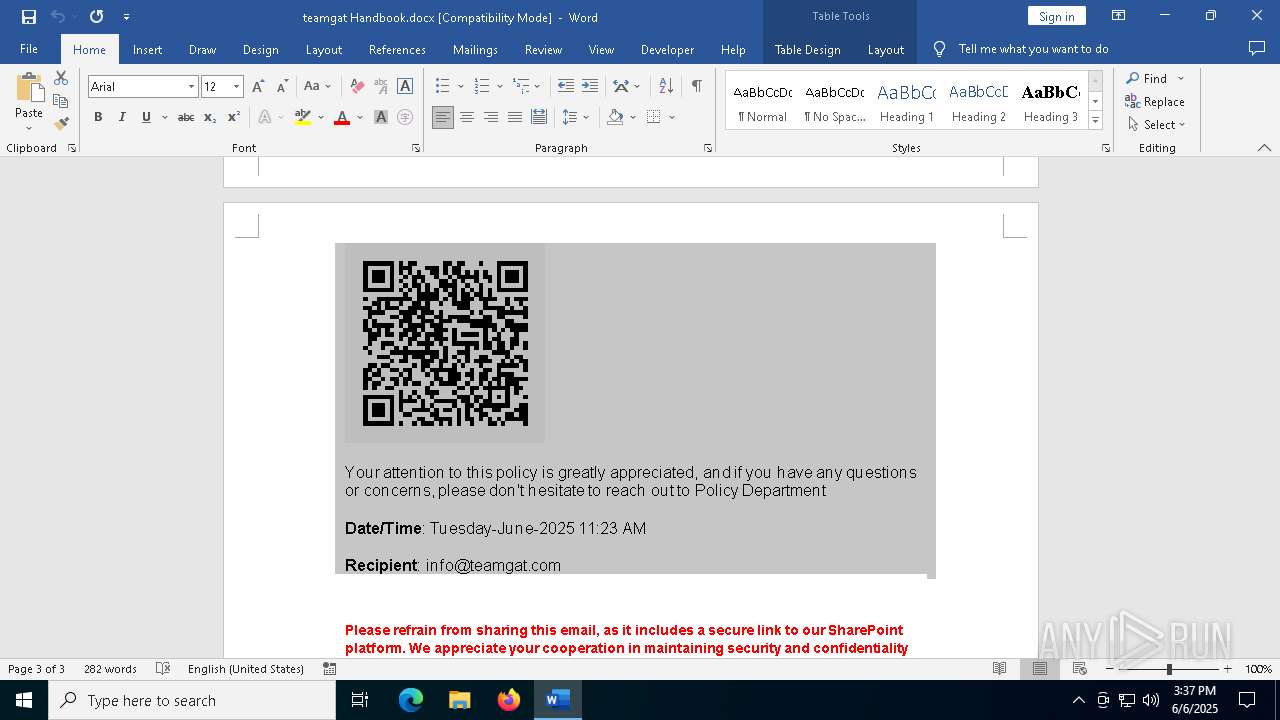Open the References tab
Viewport: 1280px width, 720px height.
[397, 49]
